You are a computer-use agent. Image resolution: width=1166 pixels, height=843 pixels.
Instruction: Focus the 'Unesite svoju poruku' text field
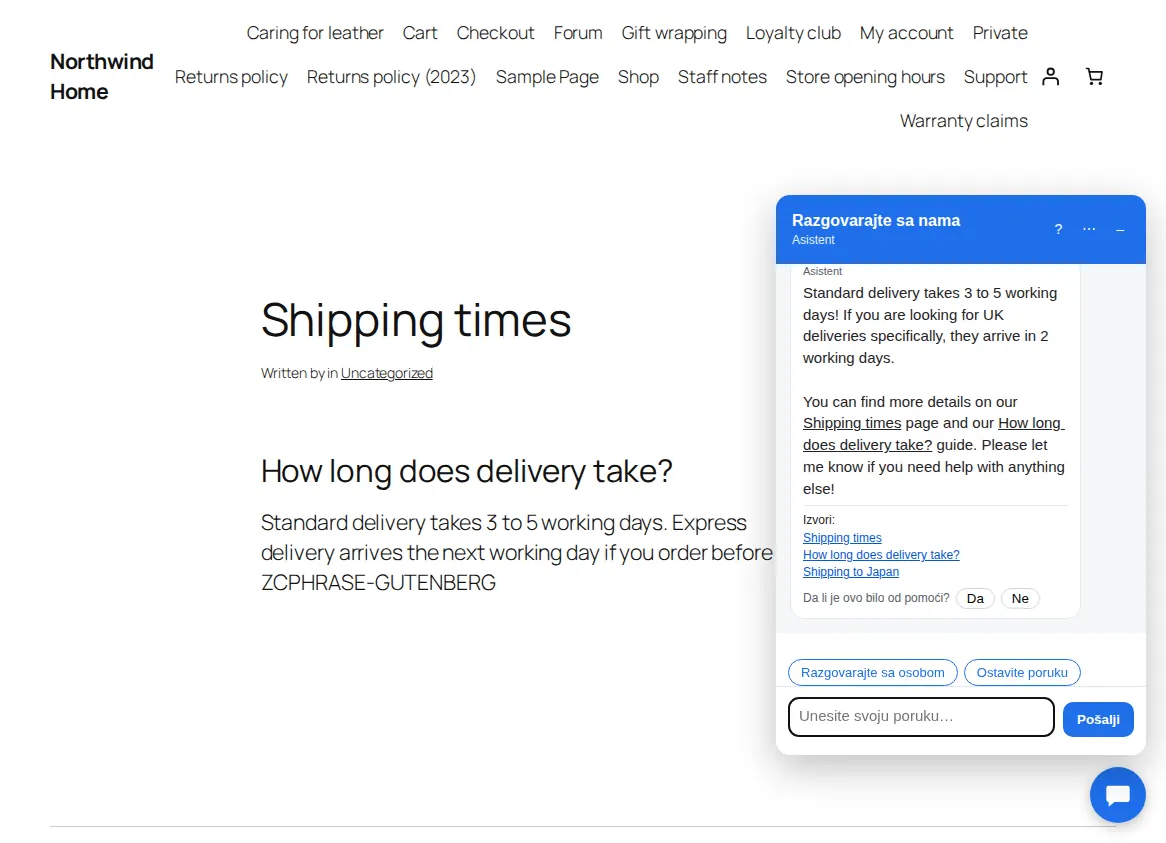click(x=921, y=717)
